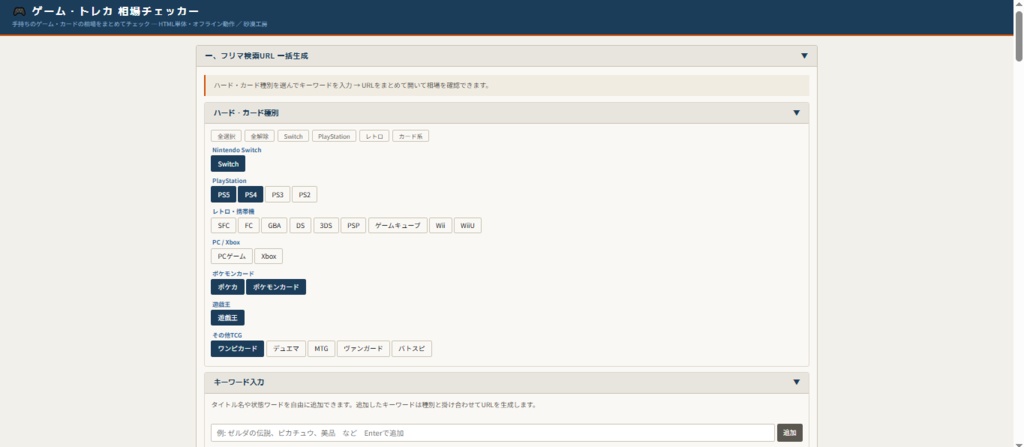
Task: Enable the WiiU chip
Action: pos(468,225)
